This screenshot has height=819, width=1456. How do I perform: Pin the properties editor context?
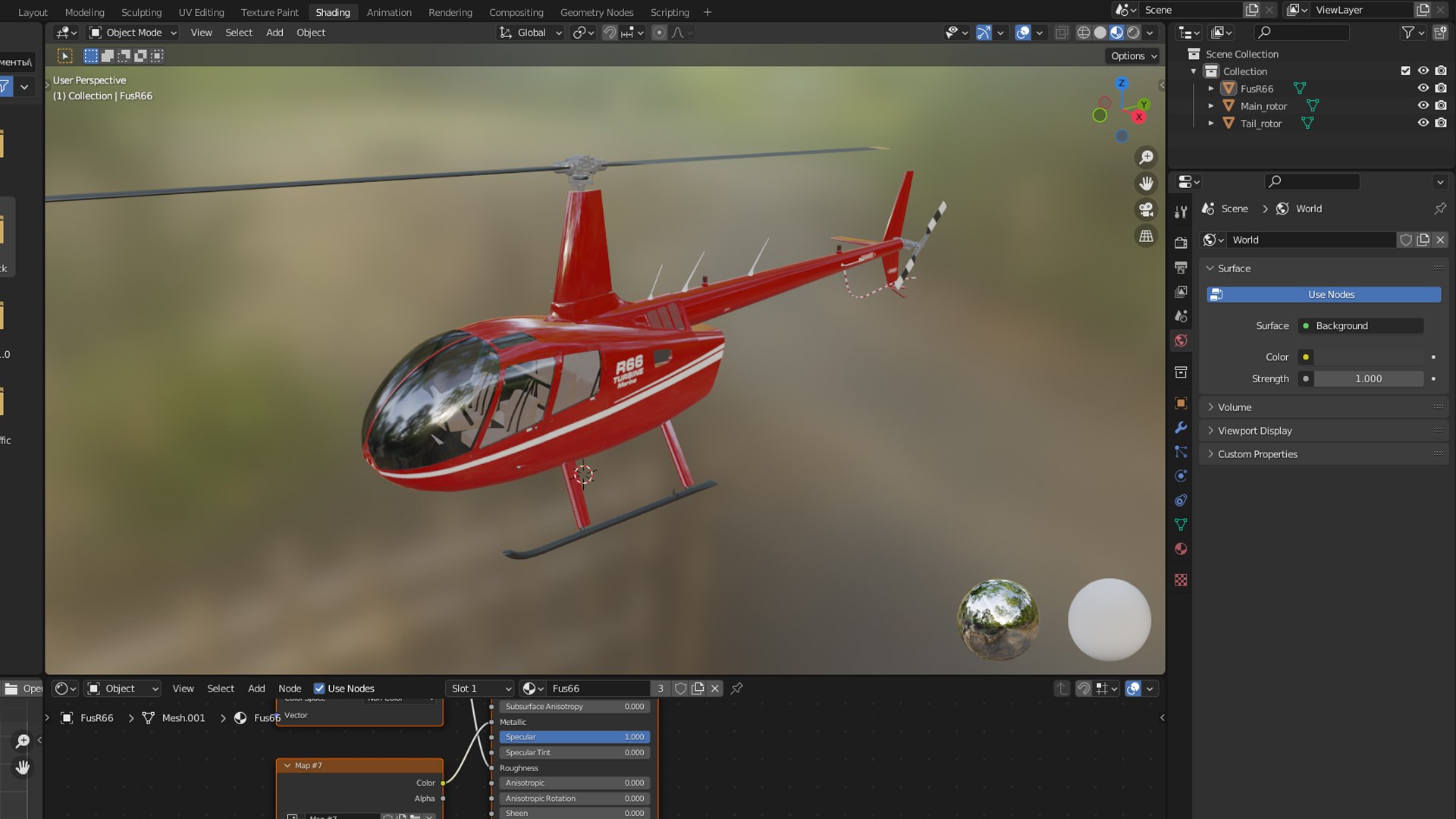point(1440,209)
